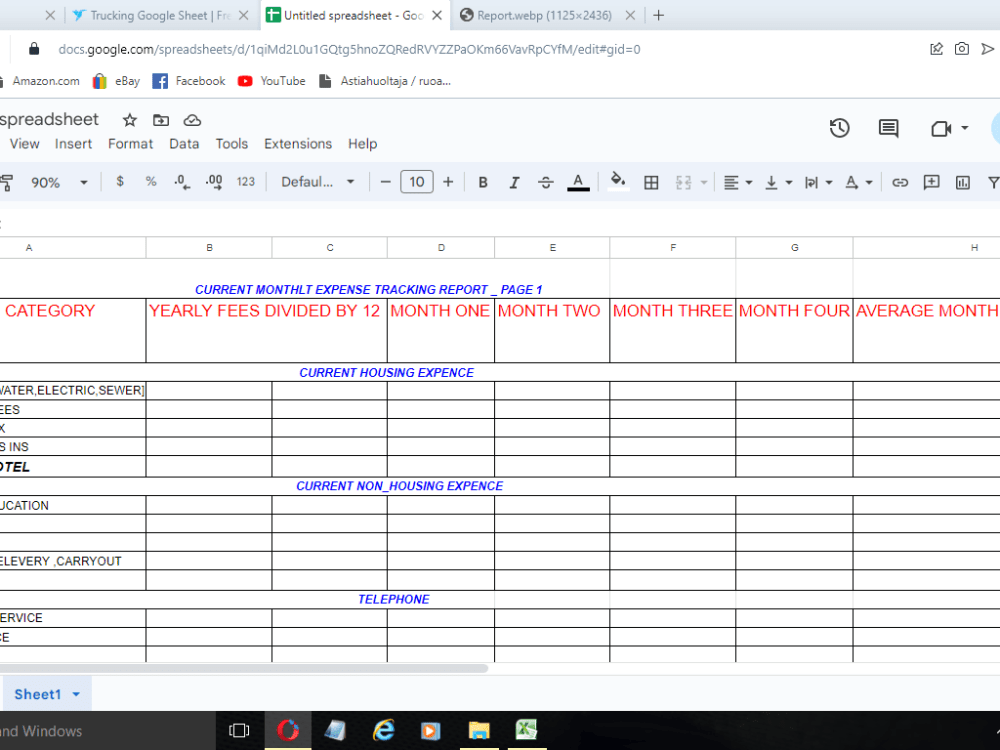This screenshot has width=1000, height=750.
Task: Select the Paint format tool
Action: pos(8,181)
